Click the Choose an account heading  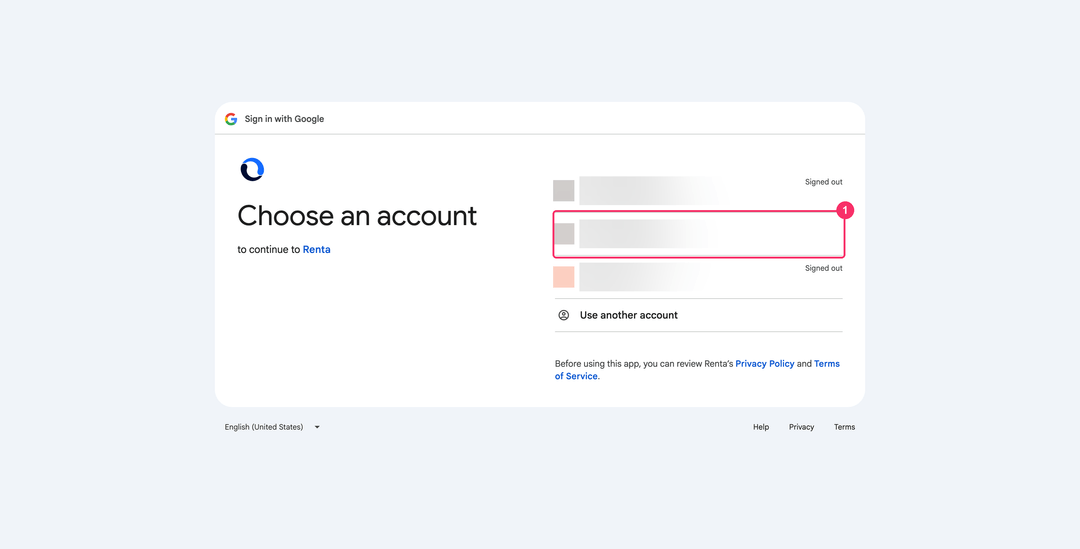(x=357, y=216)
